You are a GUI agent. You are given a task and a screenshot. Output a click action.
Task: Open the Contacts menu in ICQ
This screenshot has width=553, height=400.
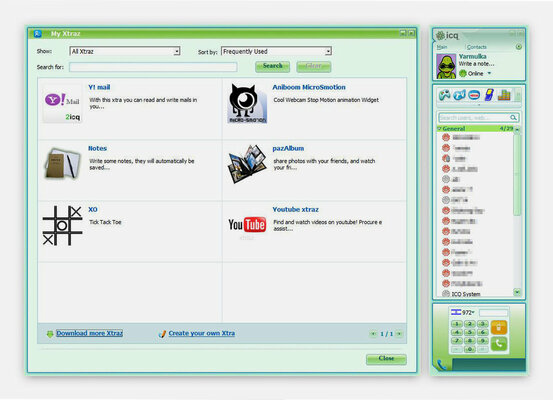476,47
